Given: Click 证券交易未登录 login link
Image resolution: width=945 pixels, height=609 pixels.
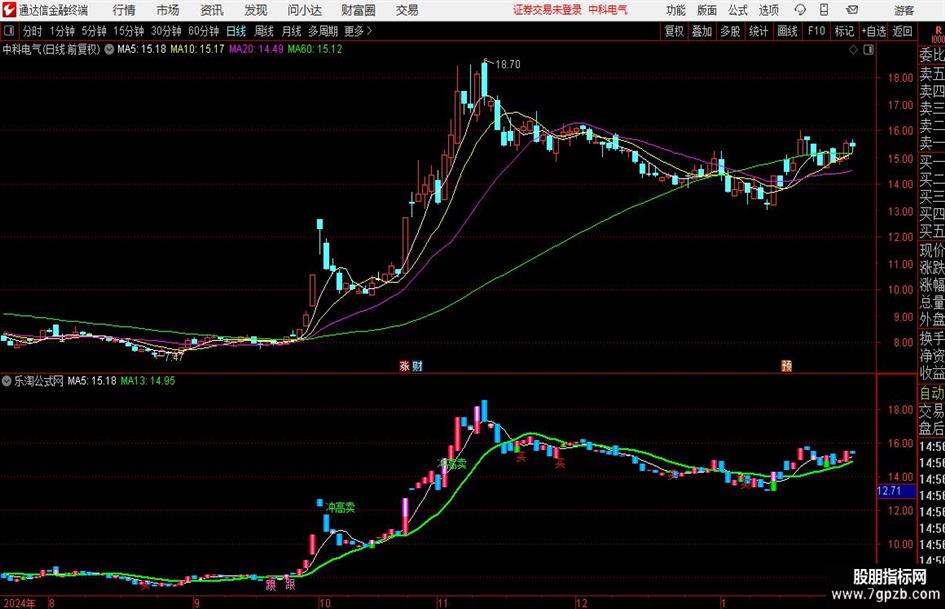Looking at the screenshot, I should [547, 10].
